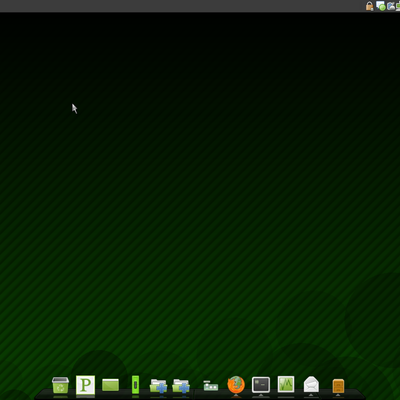Open the second folder with blue plus
This screenshot has width=400, height=400.
(181, 386)
